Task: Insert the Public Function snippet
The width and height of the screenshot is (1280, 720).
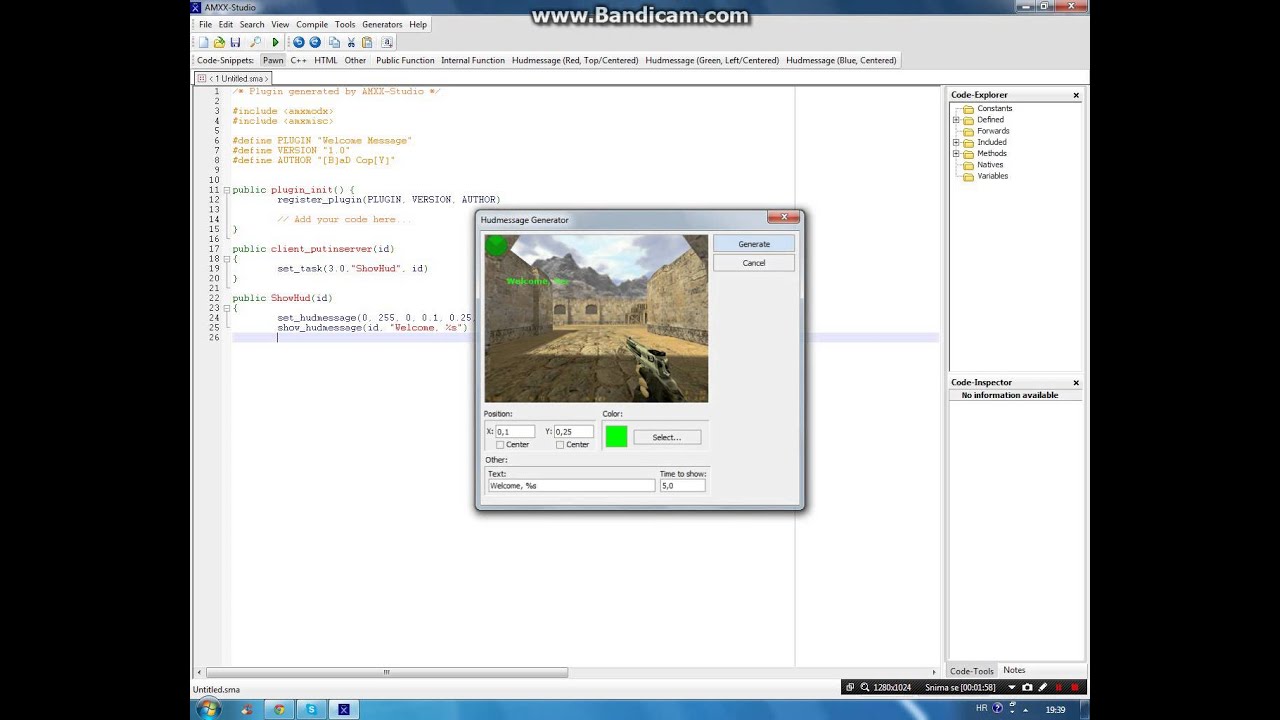Action: click(405, 60)
